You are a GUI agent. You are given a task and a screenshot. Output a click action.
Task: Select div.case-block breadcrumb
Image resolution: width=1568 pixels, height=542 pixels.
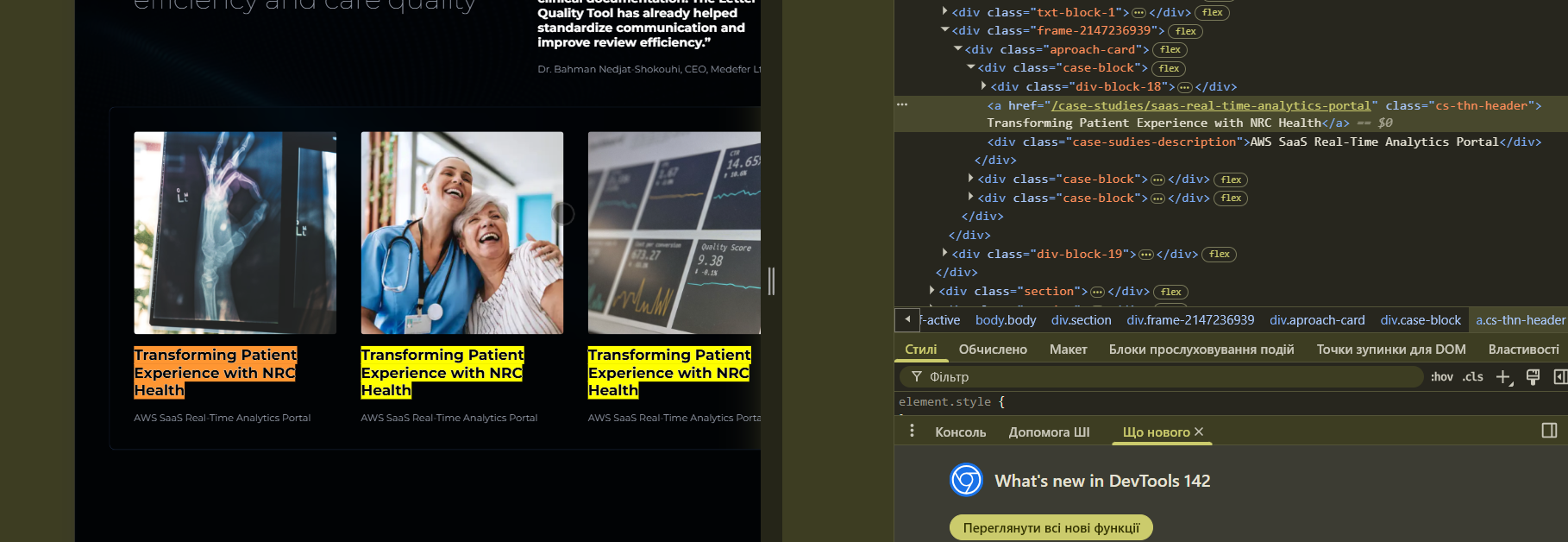pos(1421,320)
